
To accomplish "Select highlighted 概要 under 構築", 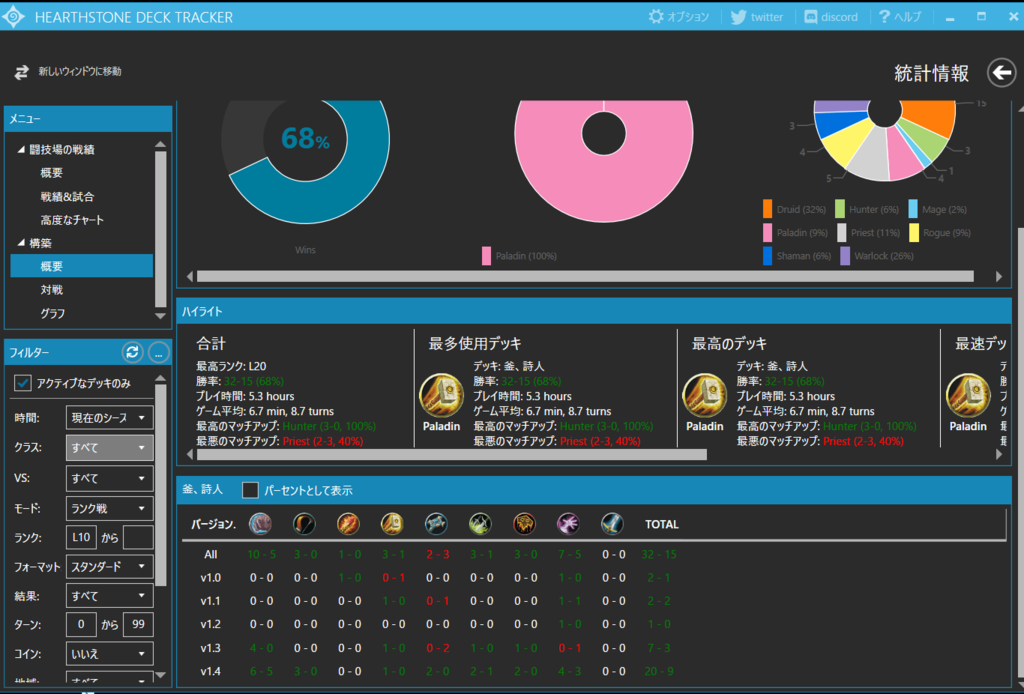I will [82, 266].
